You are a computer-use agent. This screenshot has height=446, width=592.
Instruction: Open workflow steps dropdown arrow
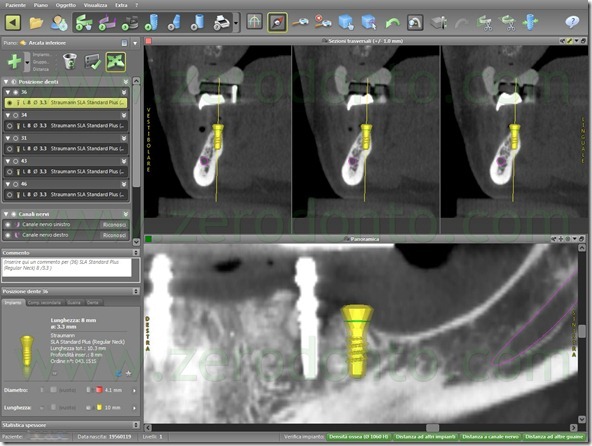coord(236,23)
